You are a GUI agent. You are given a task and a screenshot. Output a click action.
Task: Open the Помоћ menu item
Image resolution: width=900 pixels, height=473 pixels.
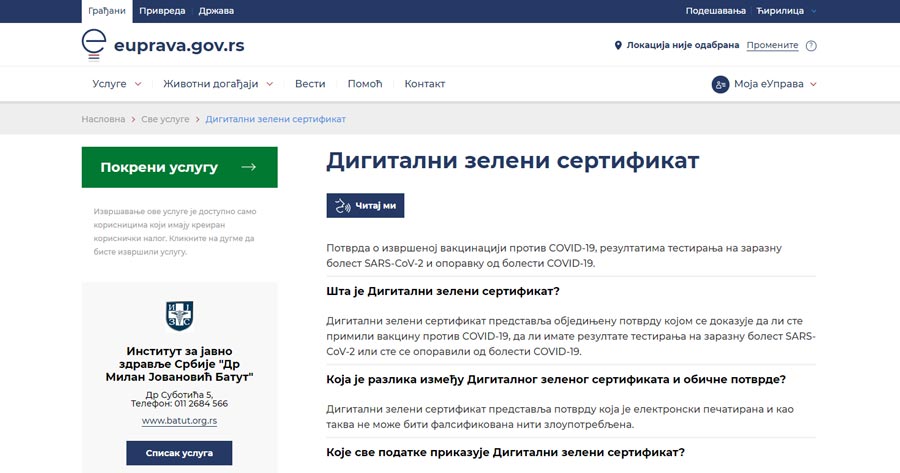[x=365, y=84]
